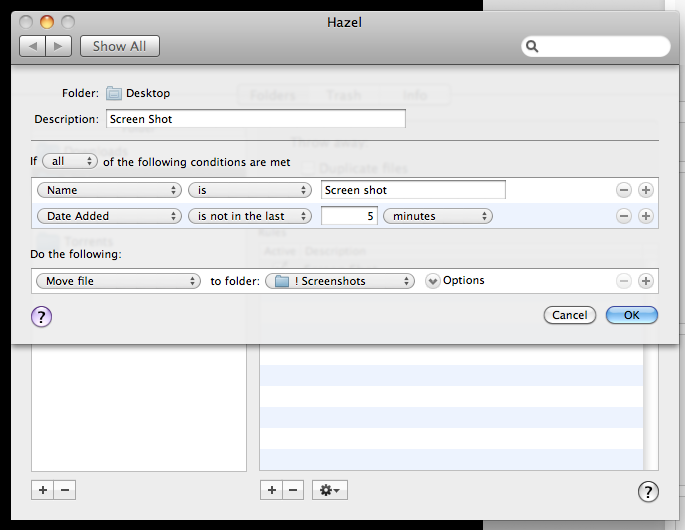Open help from the purple question mark
685x530 pixels.
[x=42, y=316]
